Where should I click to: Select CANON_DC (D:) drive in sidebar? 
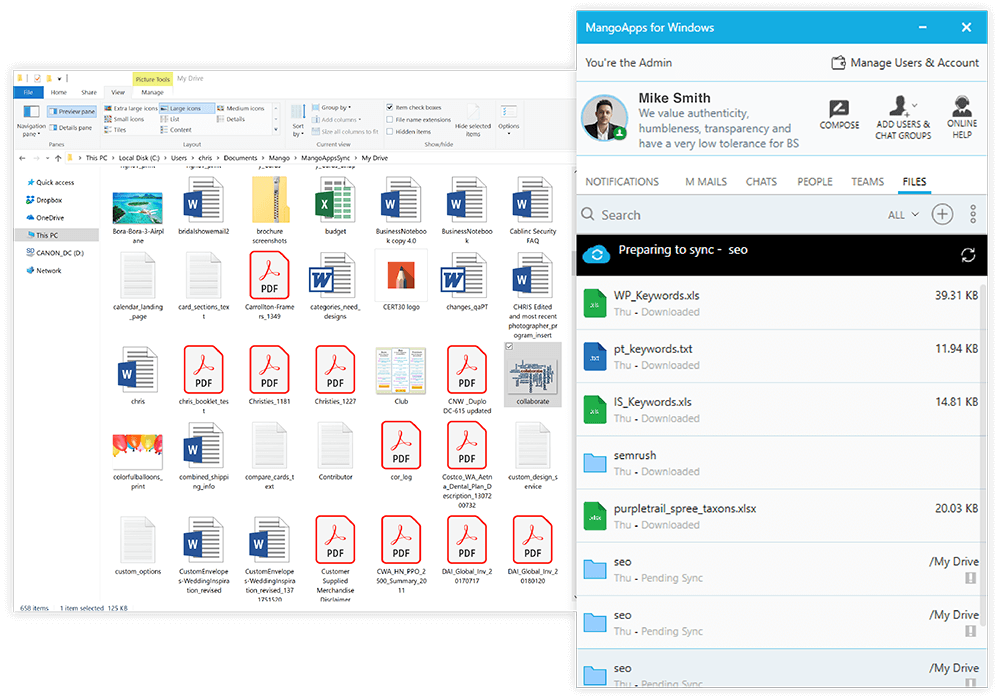tap(55, 253)
